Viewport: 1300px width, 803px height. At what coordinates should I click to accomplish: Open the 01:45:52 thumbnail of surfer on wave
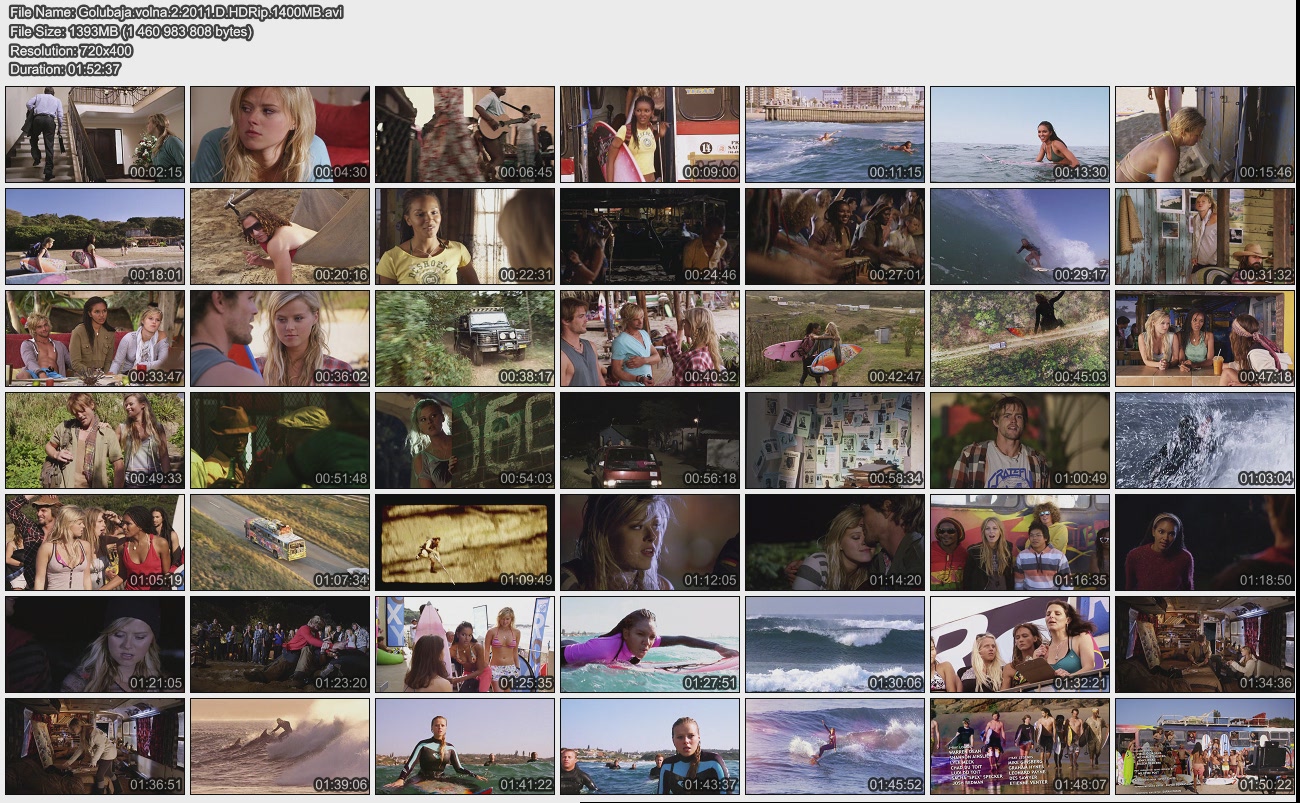pyautogui.click(x=835, y=747)
